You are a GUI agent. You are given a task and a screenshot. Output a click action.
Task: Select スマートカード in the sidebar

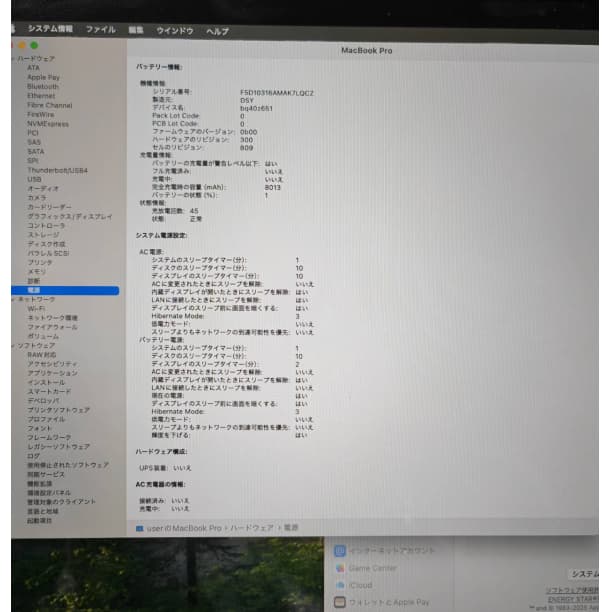point(49,392)
